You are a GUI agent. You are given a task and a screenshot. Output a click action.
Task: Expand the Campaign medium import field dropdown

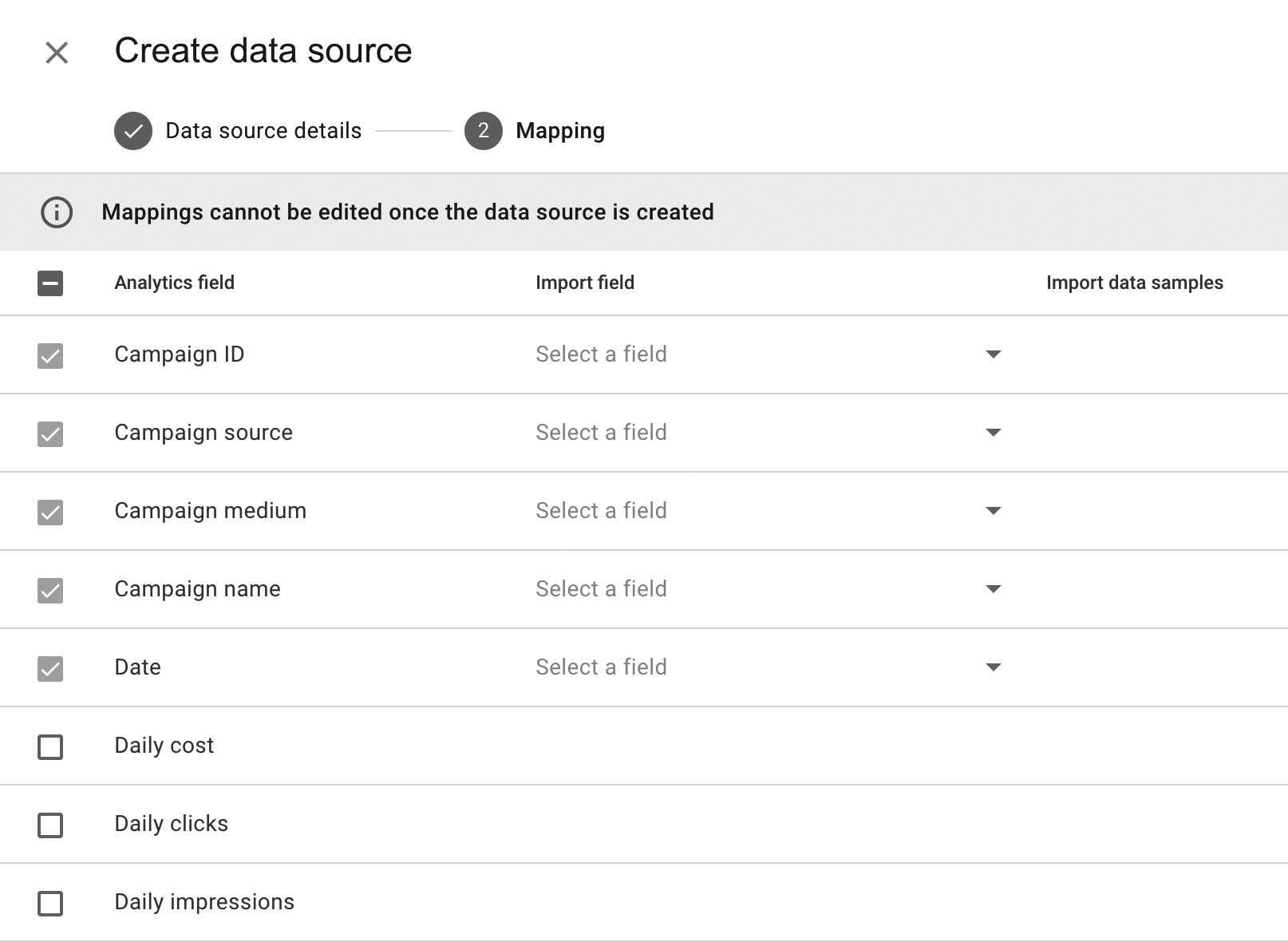[993, 511]
